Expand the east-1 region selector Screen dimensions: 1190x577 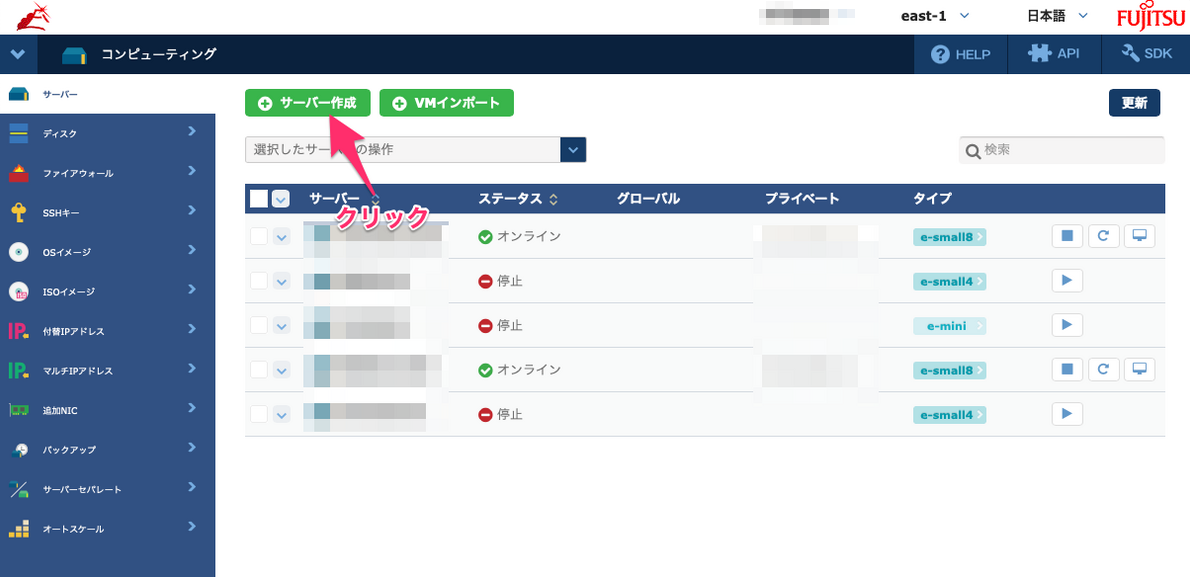pos(935,16)
